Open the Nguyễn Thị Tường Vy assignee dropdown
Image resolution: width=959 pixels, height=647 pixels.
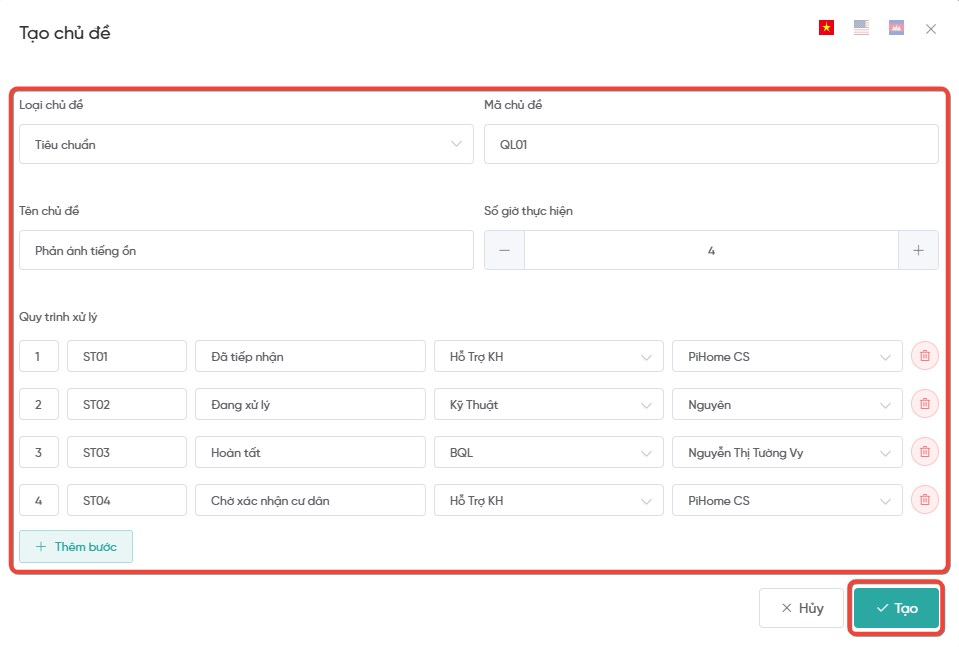coord(786,453)
